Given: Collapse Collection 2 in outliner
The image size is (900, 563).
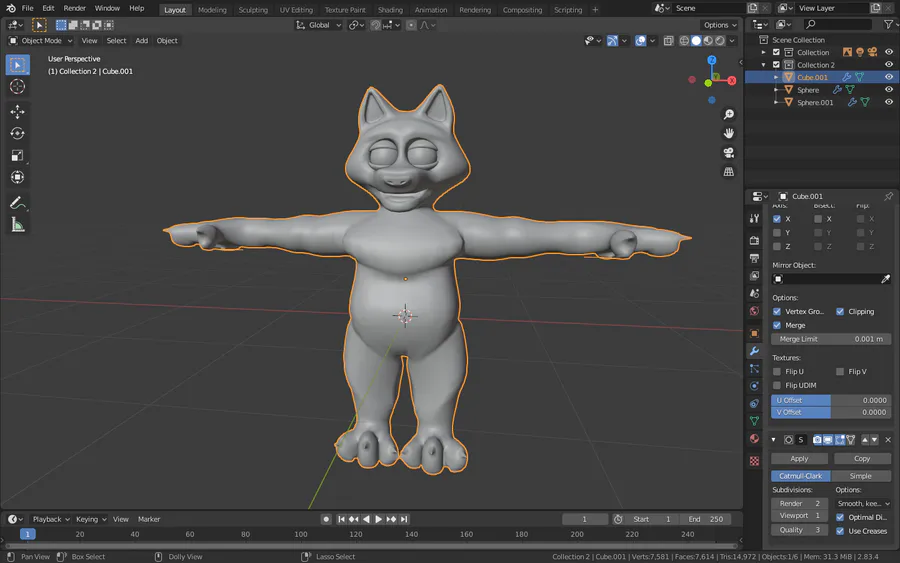Looking at the screenshot, I should pyautogui.click(x=763, y=65).
